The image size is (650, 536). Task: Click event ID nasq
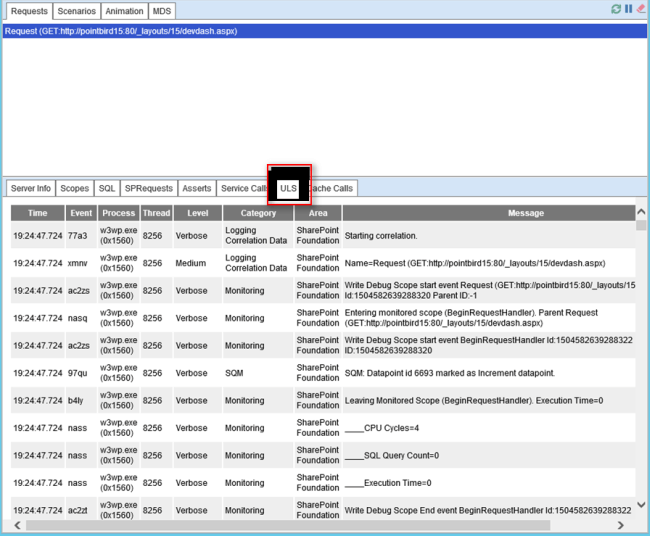pyautogui.click(x=78, y=318)
